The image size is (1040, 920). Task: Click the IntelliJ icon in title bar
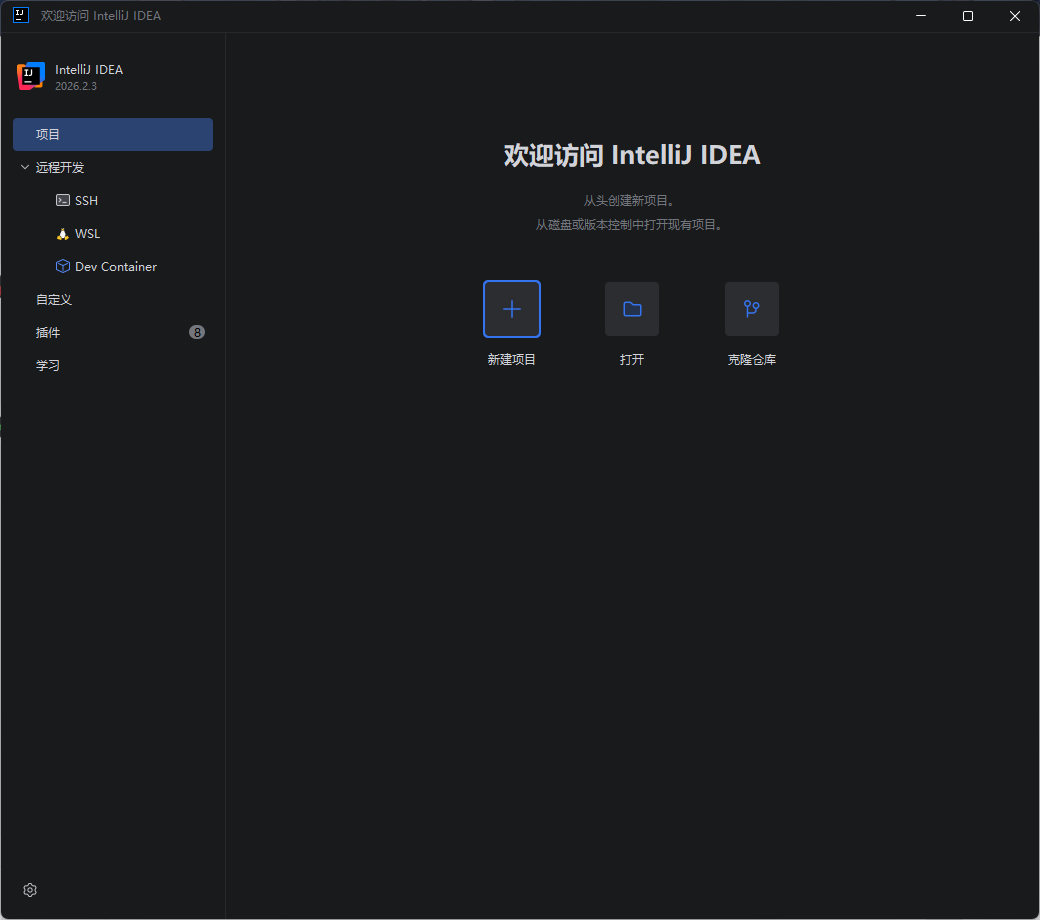pos(21,15)
